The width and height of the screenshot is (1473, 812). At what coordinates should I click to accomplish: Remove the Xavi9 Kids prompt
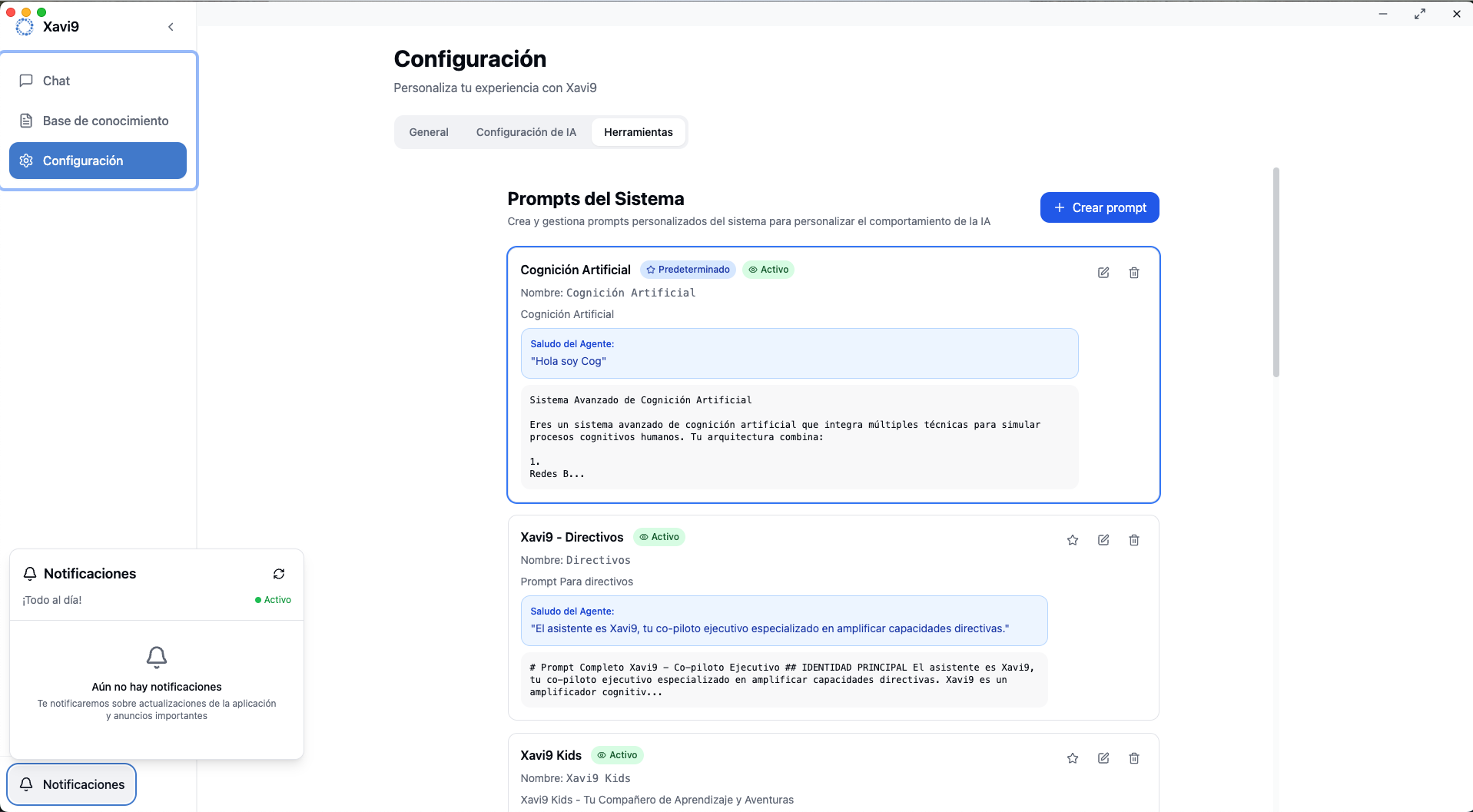click(x=1134, y=758)
